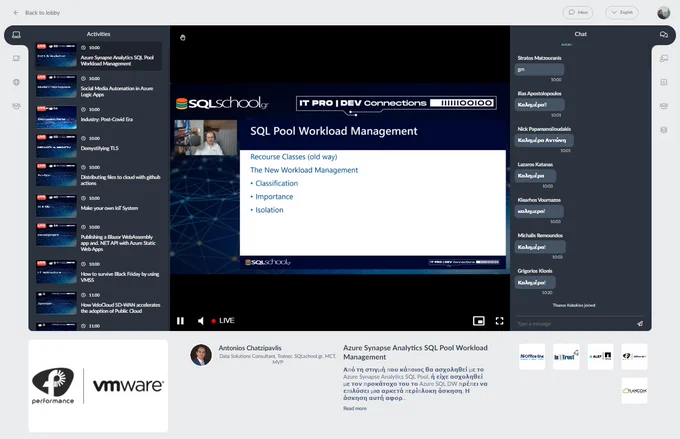This screenshot has width=680, height=439.
Task: Go back to lobby arrow
Action: click(x=16, y=13)
